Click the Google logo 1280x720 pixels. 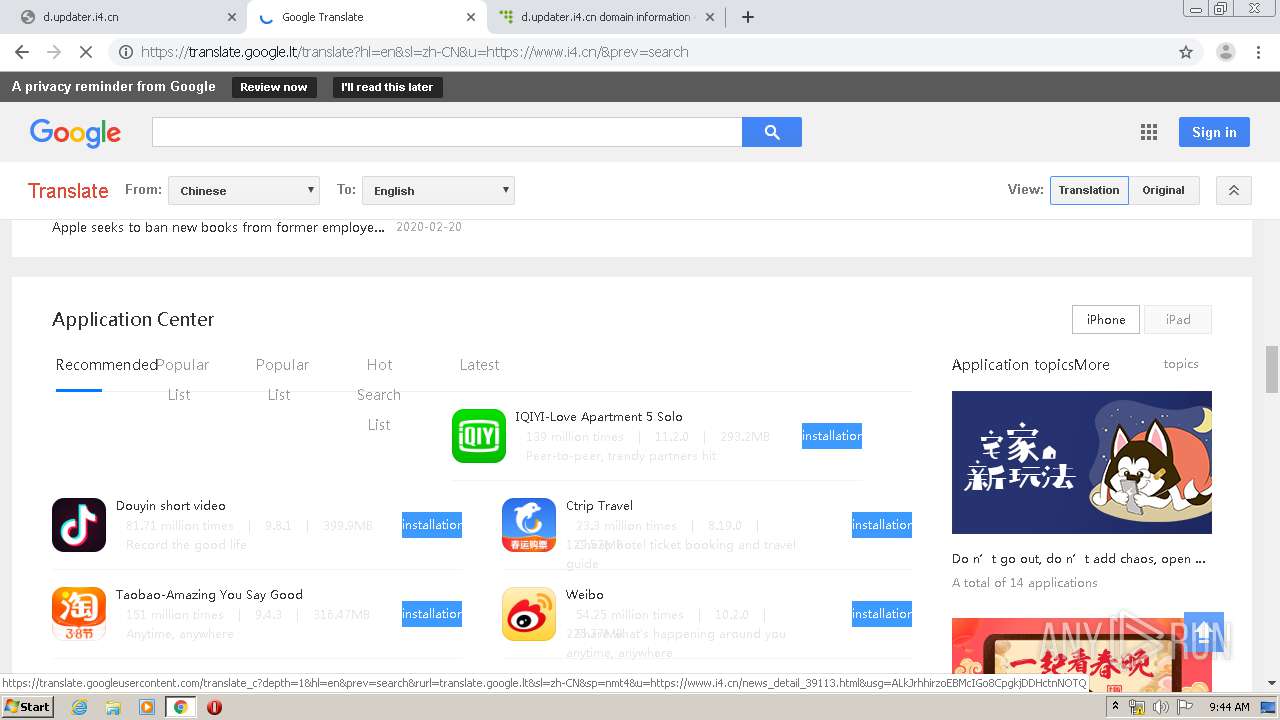tap(75, 132)
